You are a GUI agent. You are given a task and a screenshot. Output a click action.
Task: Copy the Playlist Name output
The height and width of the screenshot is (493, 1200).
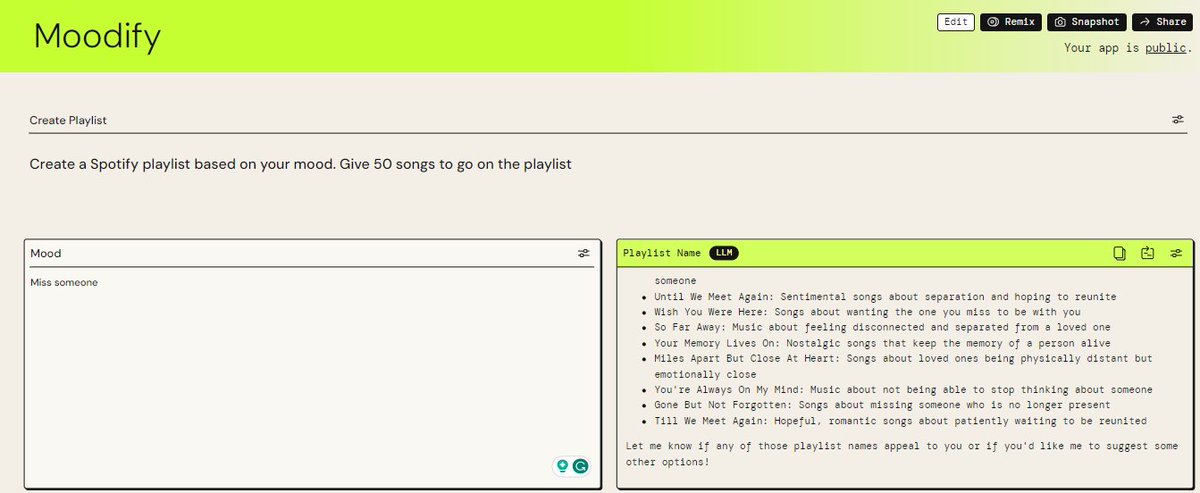[x=1120, y=253]
